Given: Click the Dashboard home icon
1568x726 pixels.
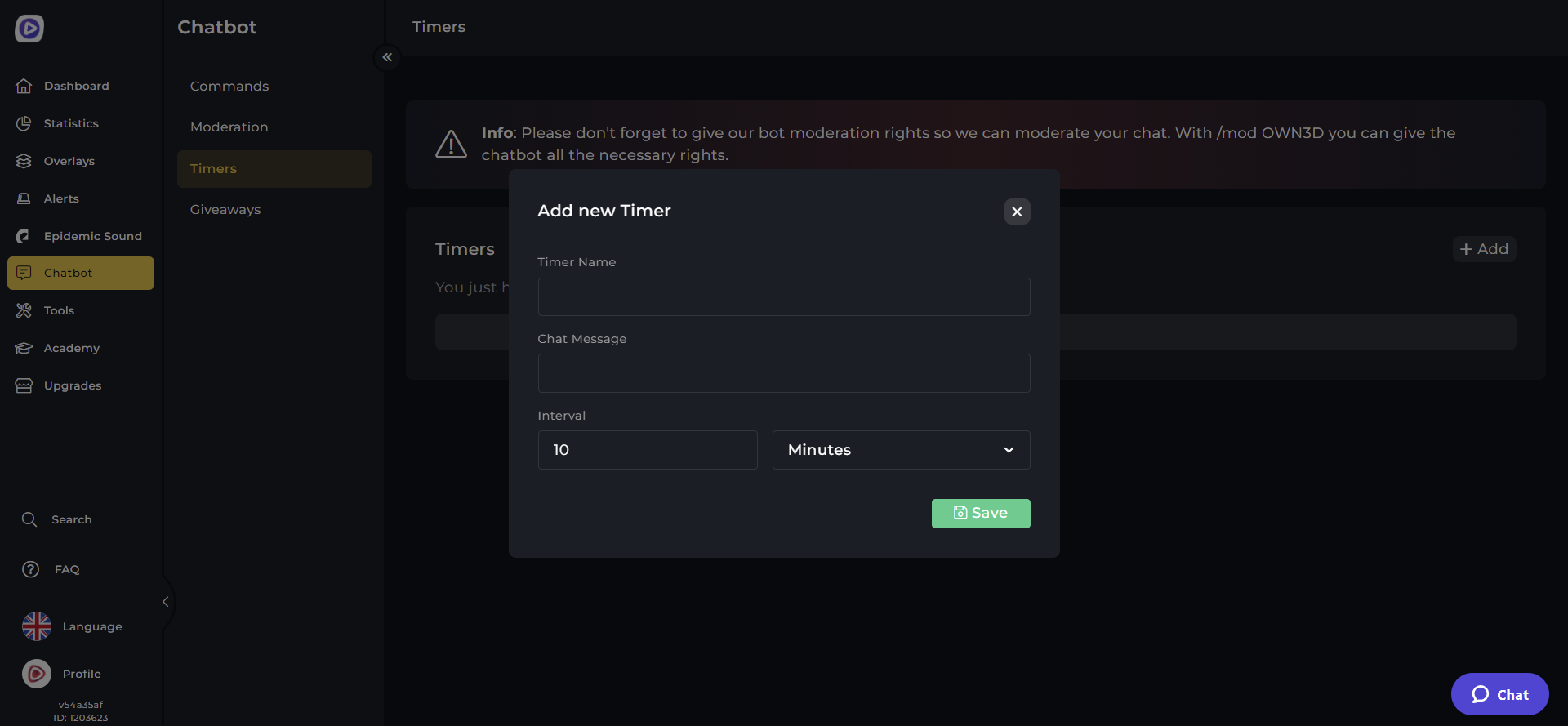Looking at the screenshot, I should (24, 86).
